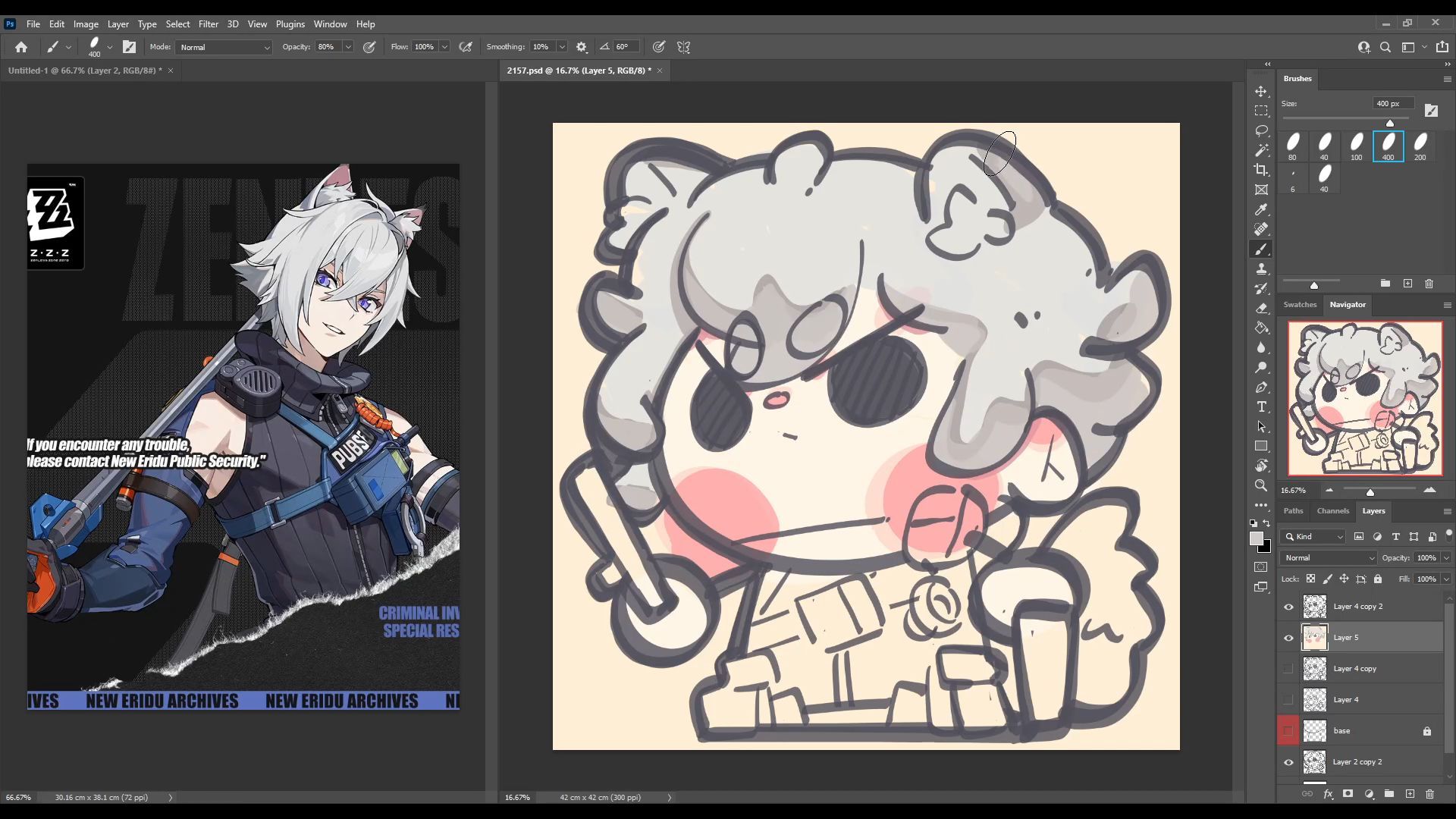Toggle symmetry paint options butterfly icon
This screenshot has height=819, width=1456.
point(684,47)
